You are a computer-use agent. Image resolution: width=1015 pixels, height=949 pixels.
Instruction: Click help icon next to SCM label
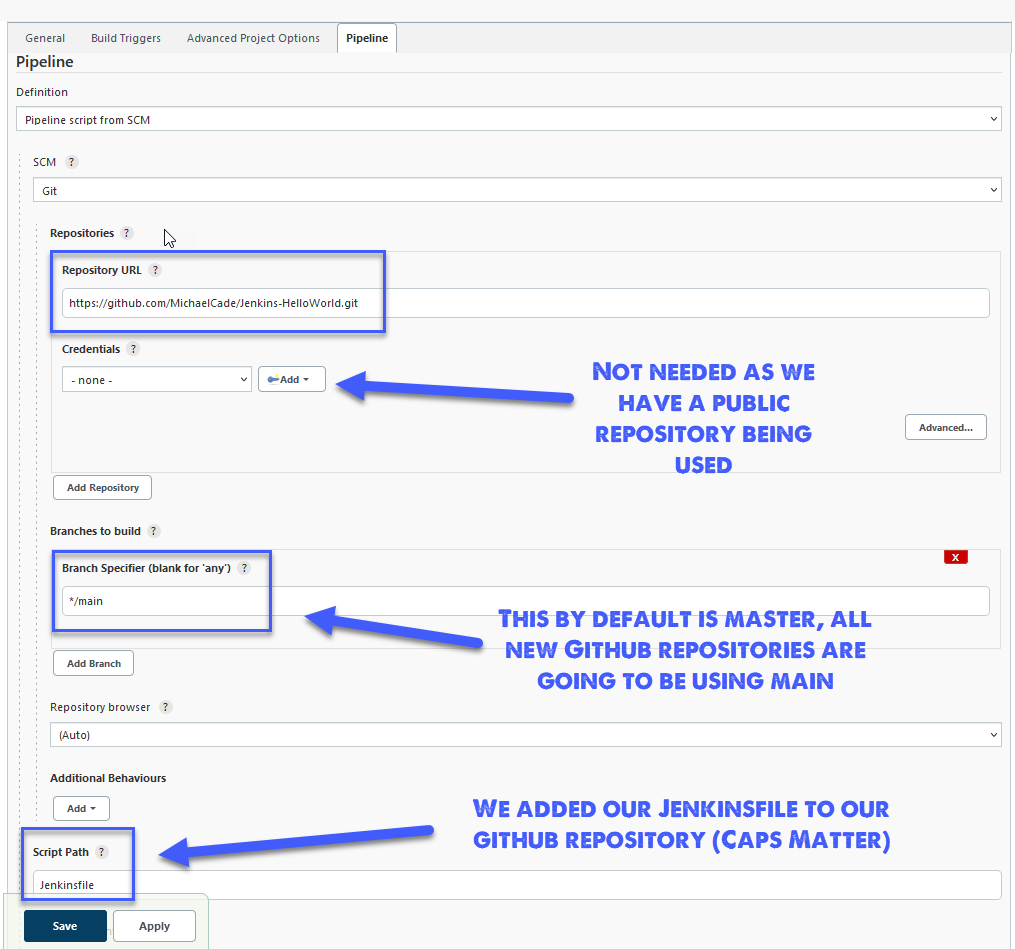(72, 162)
